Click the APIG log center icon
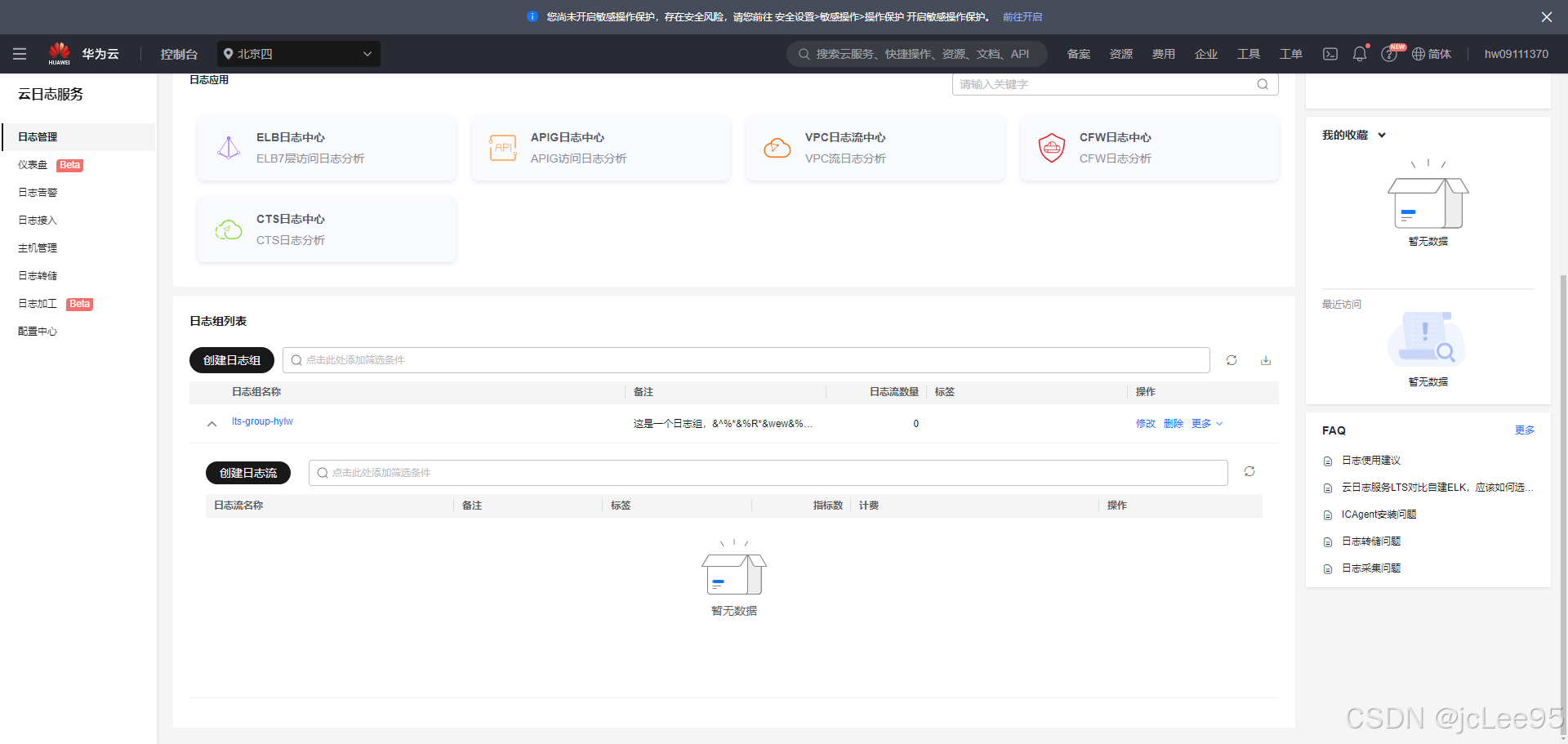 pyautogui.click(x=503, y=148)
